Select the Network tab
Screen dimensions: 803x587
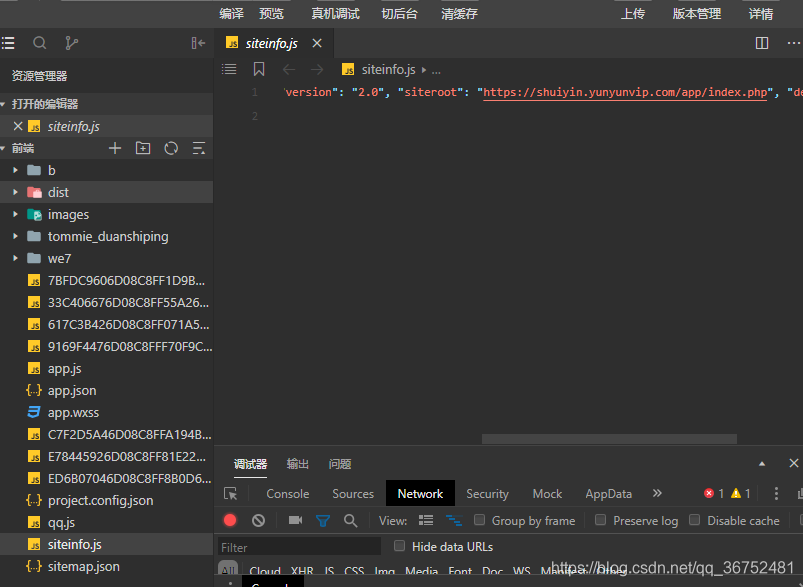pos(420,494)
